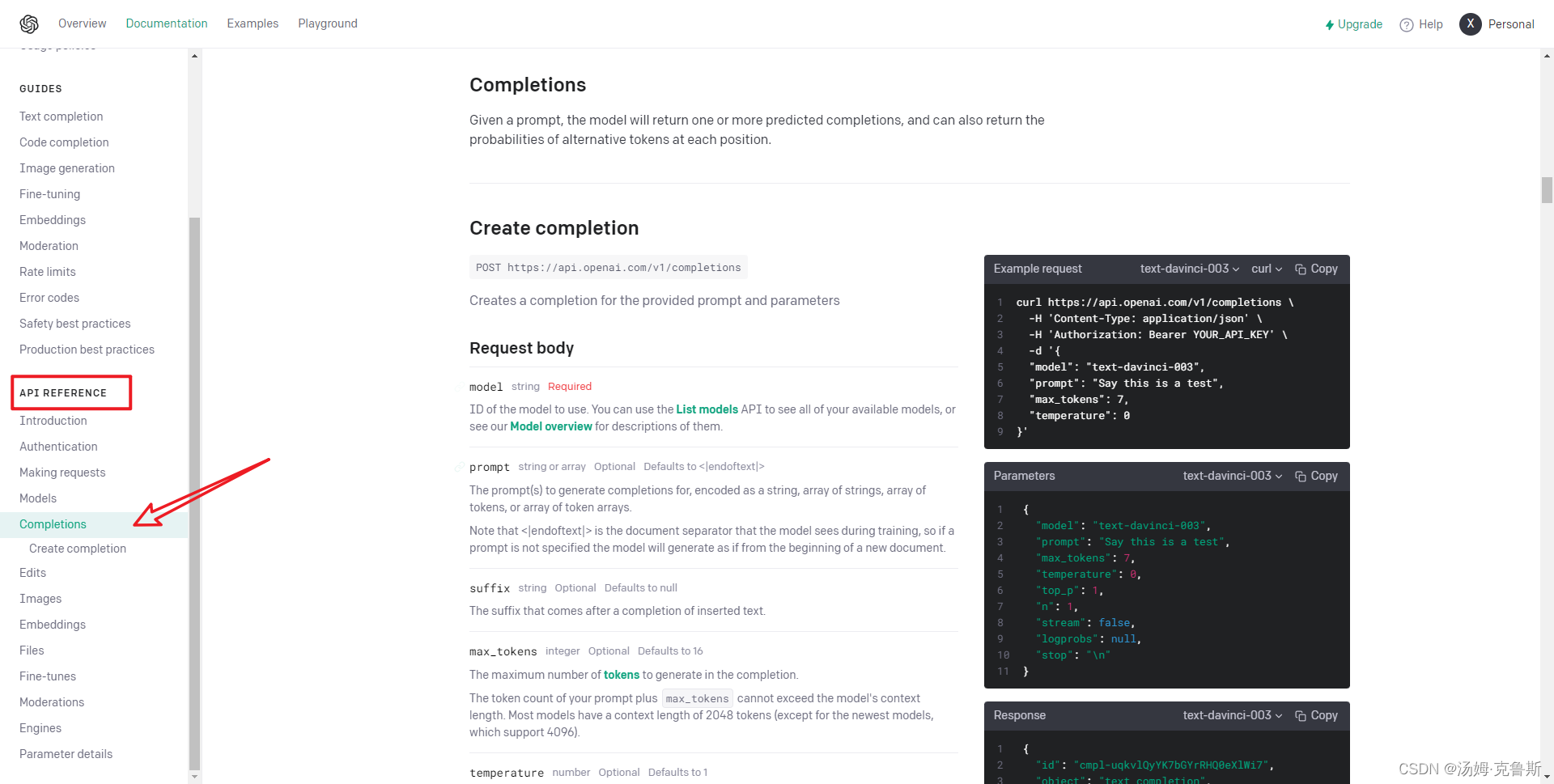1554x784 pixels.
Task: Go to Authentication in API reference
Action: (58, 447)
